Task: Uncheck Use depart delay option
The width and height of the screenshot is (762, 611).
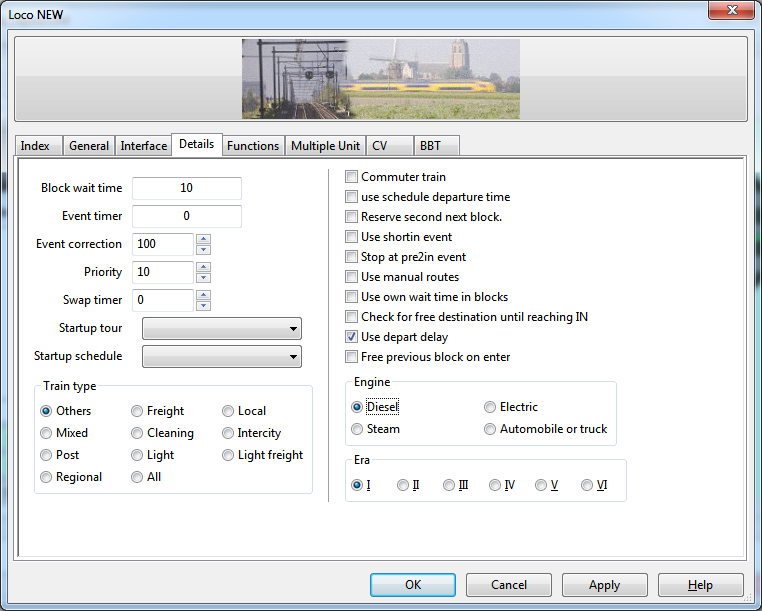Action: tap(352, 337)
